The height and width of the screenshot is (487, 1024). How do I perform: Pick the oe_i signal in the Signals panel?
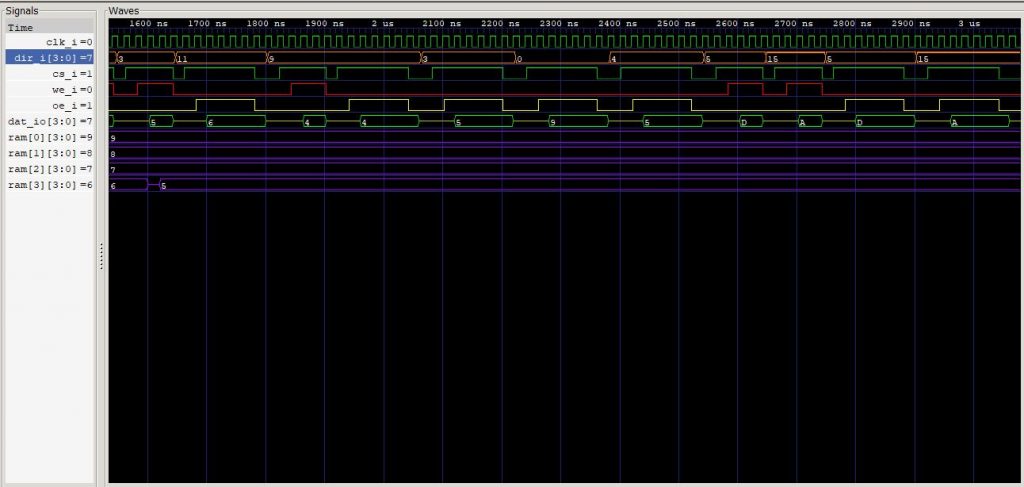tap(50, 106)
